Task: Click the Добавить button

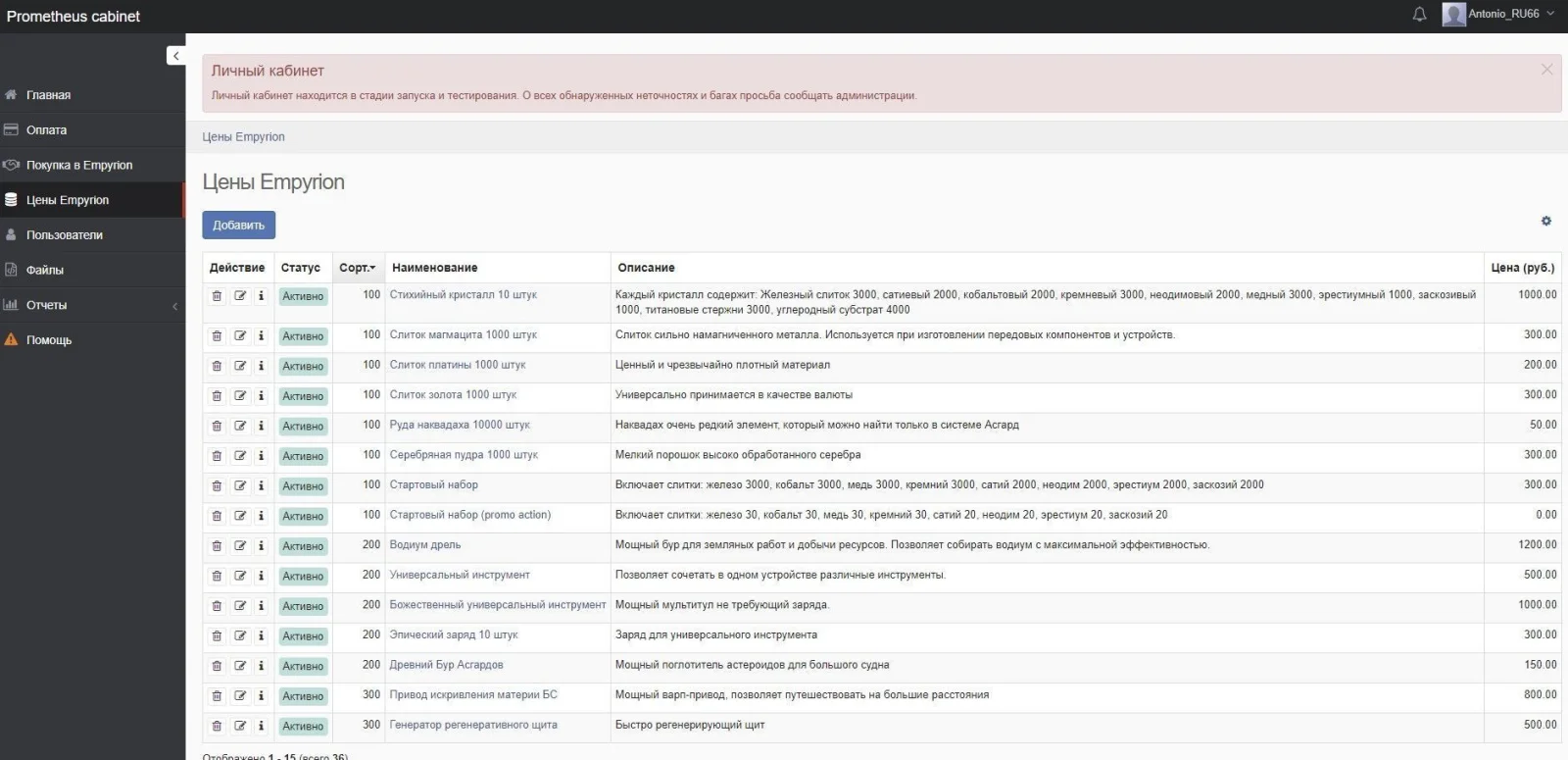Action: pos(238,226)
